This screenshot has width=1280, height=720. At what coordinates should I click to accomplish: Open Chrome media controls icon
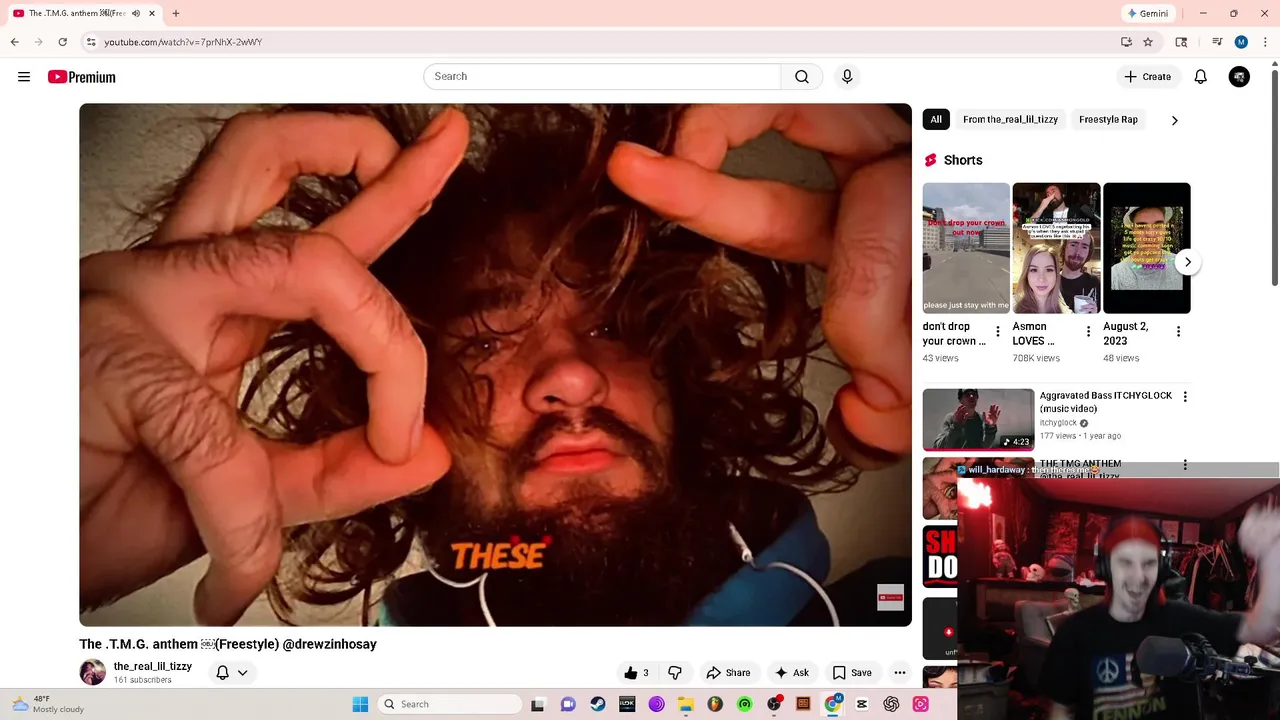pos(1217,42)
